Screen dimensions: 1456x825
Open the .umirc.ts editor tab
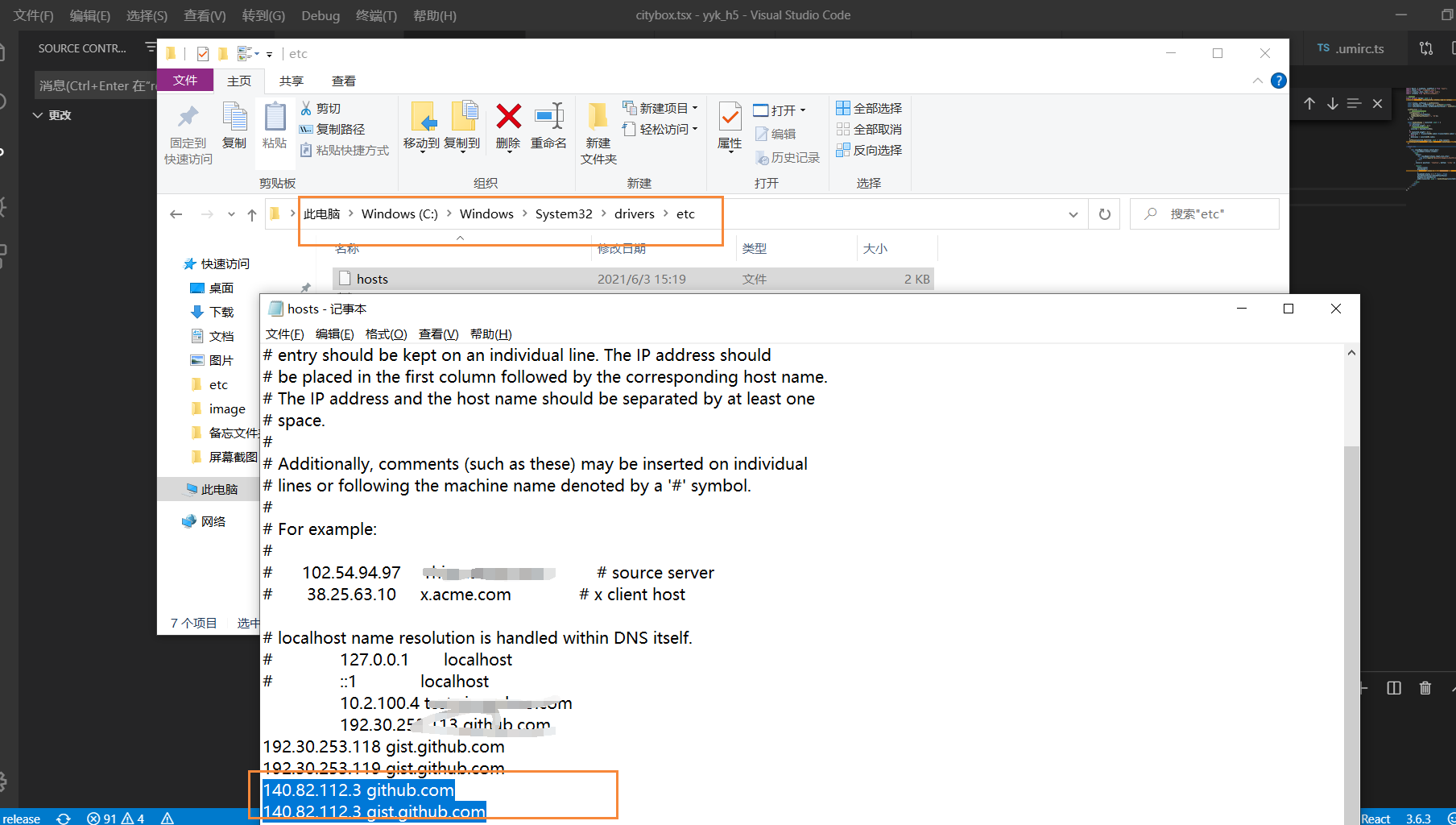coord(1351,48)
